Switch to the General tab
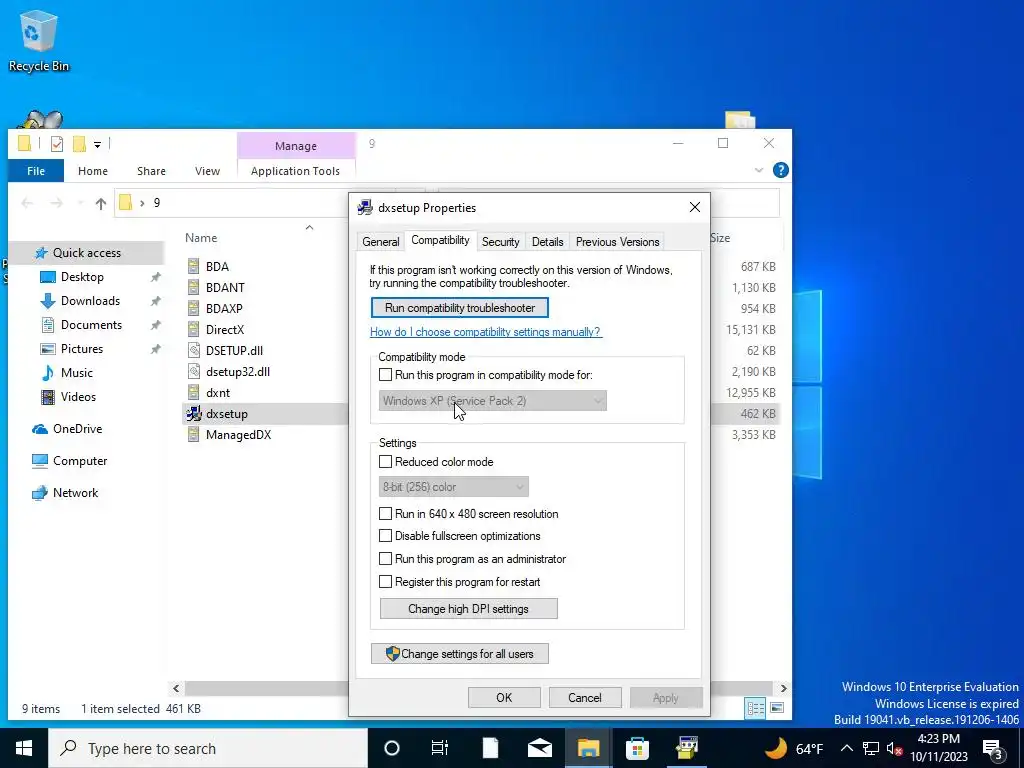The image size is (1024, 768). 381,242
